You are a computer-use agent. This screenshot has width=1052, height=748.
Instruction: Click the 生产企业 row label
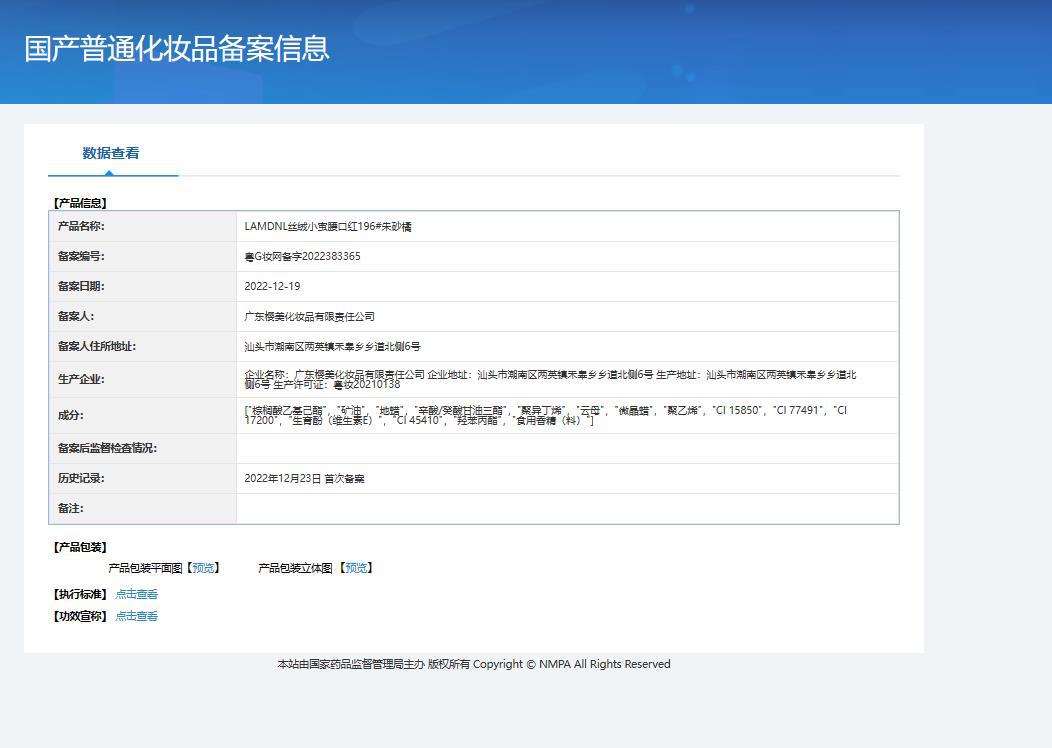81,380
